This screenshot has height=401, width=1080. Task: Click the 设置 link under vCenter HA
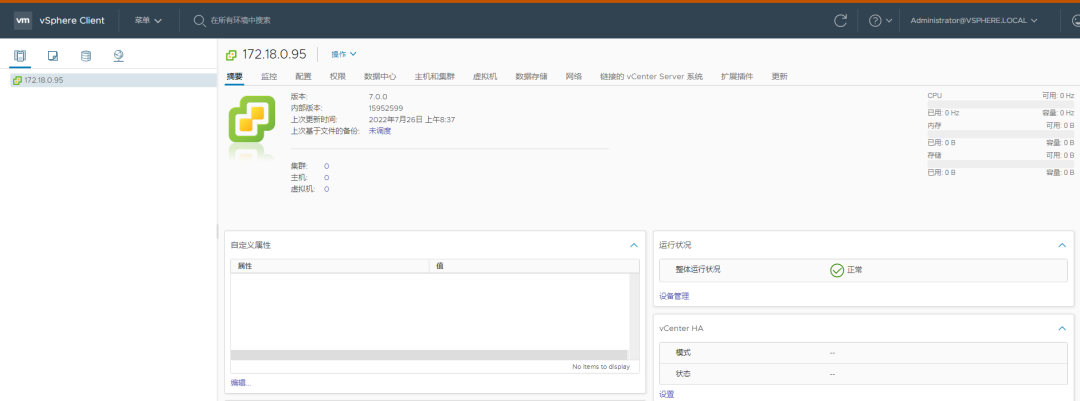point(667,395)
